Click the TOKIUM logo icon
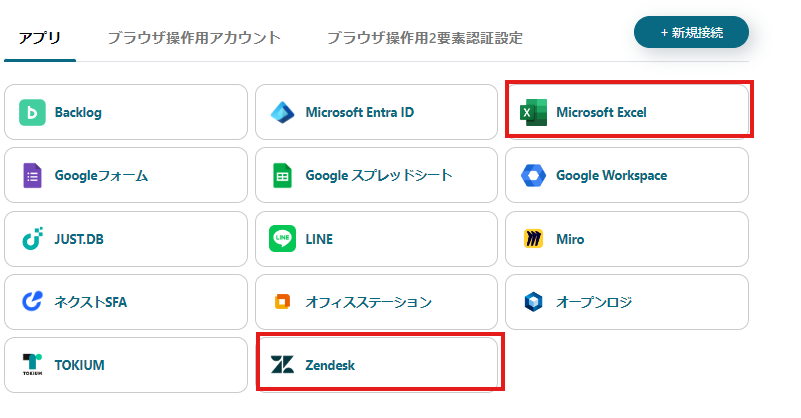This screenshot has width=801, height=418. click(x=33, y=365)
